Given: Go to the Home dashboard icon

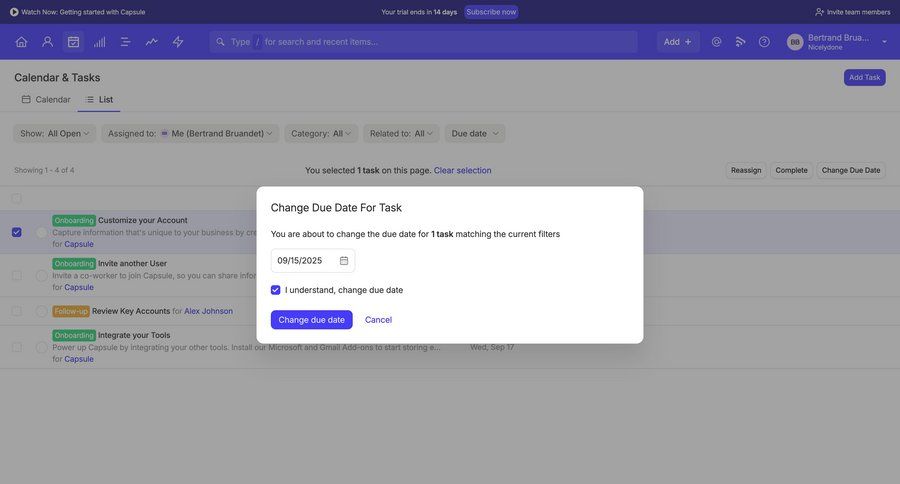Looking at the screenshot, I should (21, 42).
